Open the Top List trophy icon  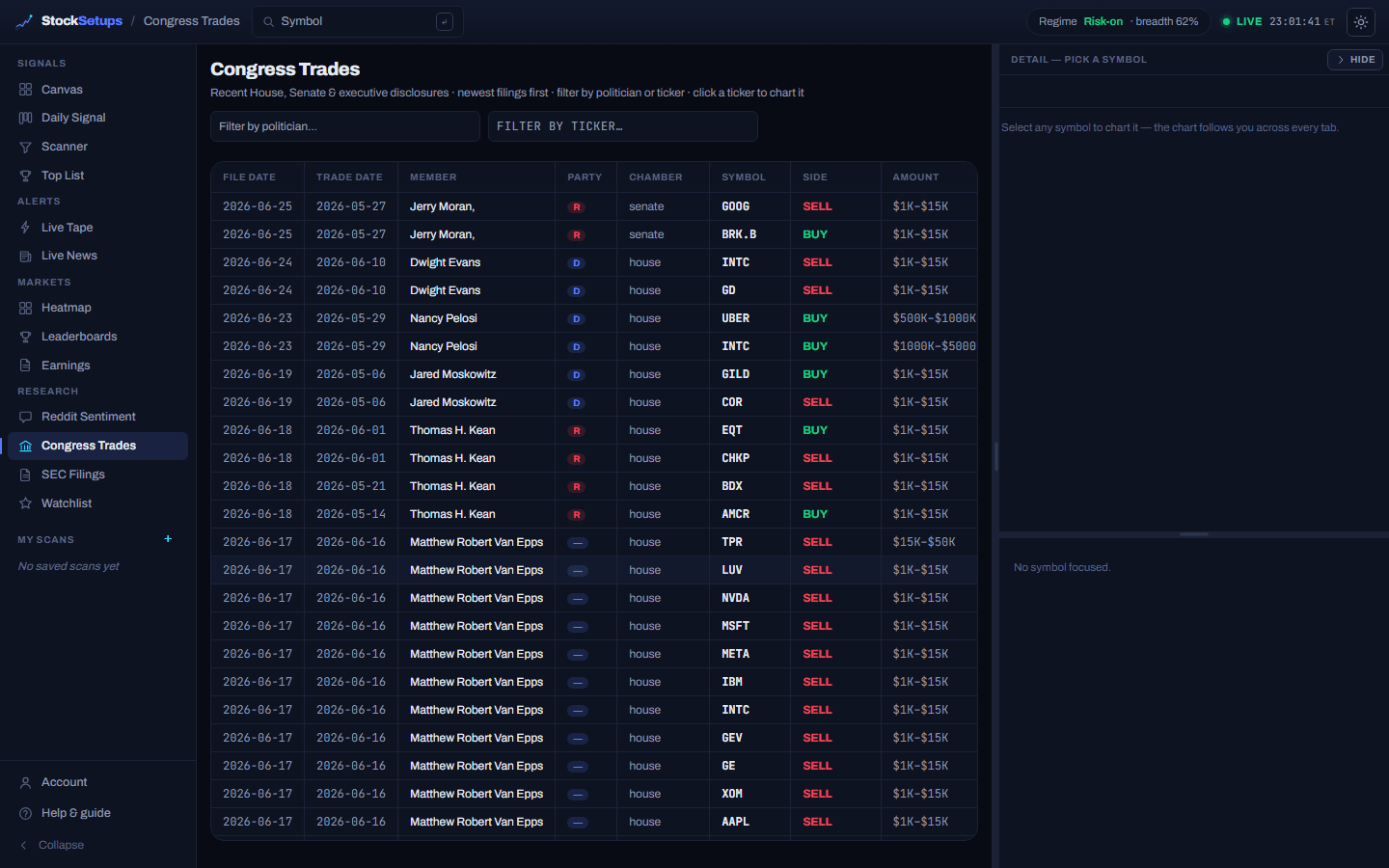[x=26, y=176]
